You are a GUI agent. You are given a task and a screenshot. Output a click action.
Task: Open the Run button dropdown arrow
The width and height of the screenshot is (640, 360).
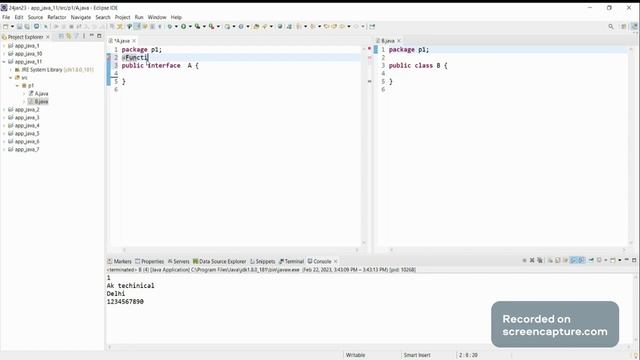point(190,27)
